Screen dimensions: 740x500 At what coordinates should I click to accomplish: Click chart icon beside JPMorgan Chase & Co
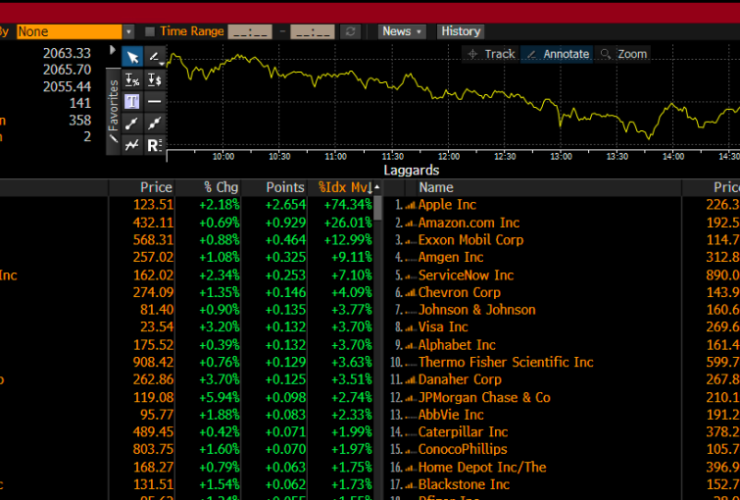[x=410, y=398]
